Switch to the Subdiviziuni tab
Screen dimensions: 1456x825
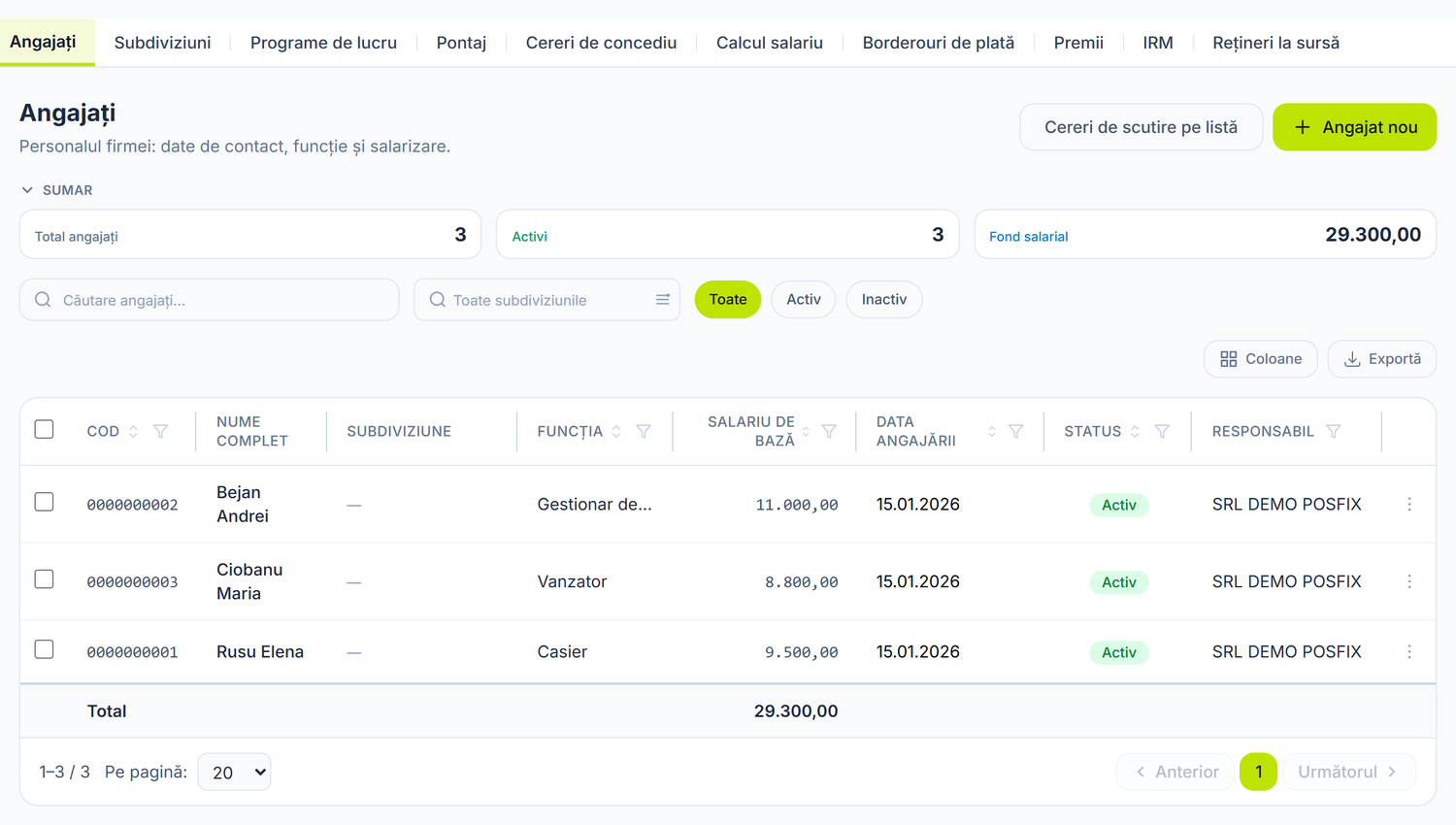[162, 43]
